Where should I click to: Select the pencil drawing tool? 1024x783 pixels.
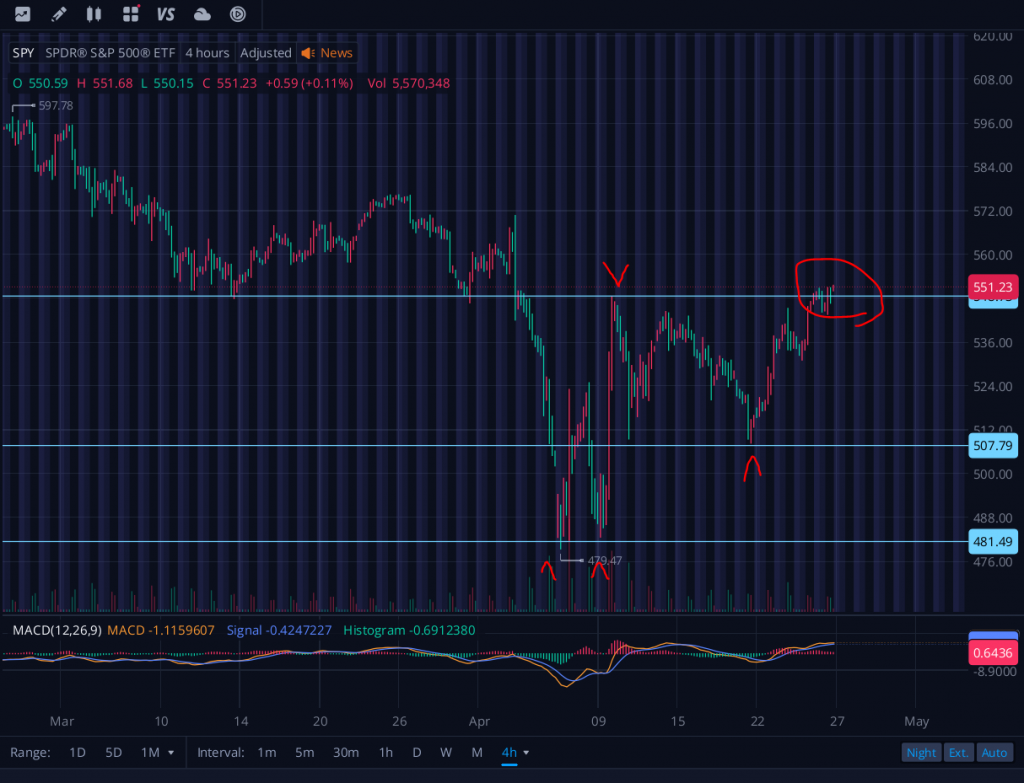(x=59, y=14)
